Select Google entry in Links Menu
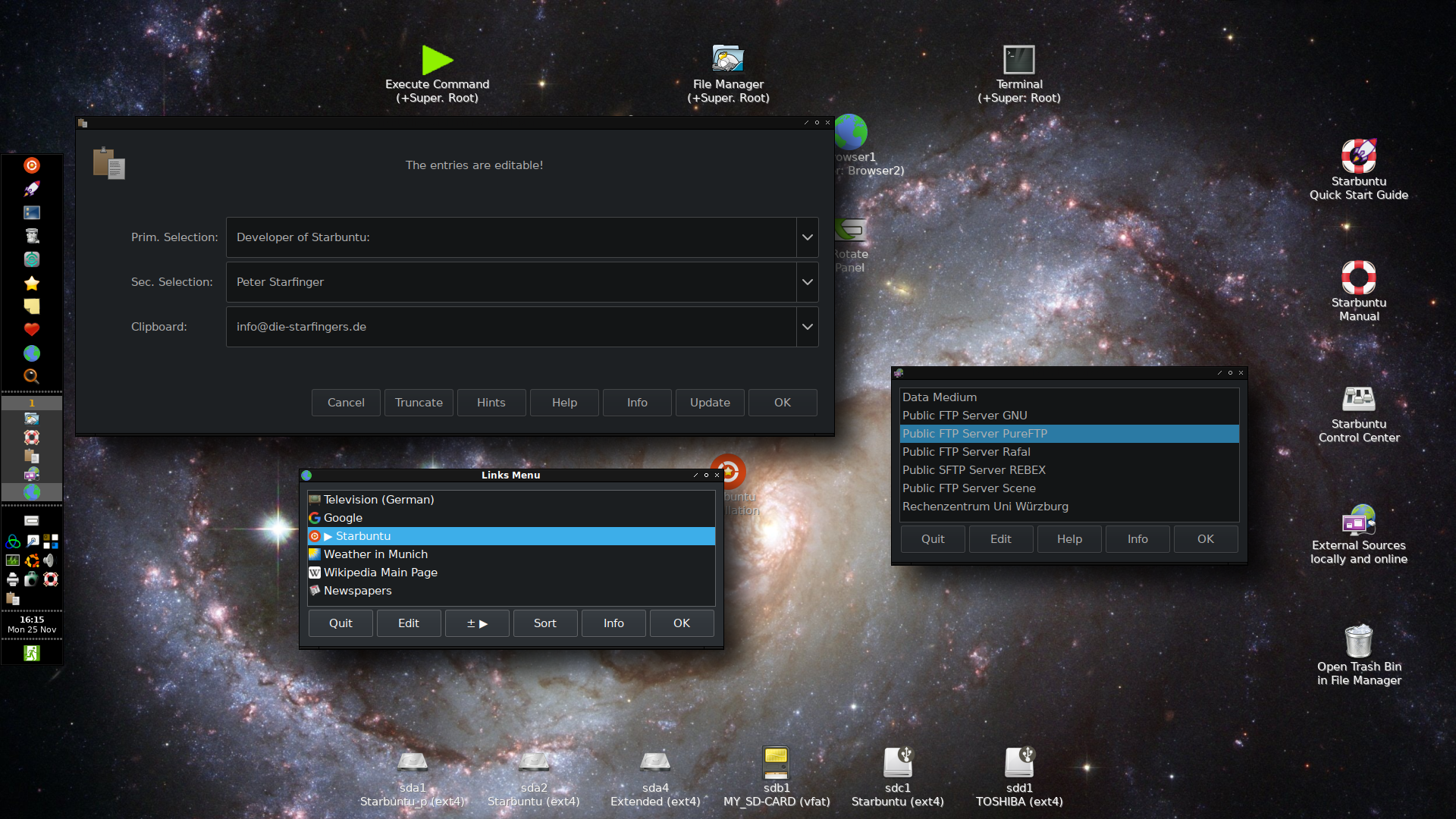The width and height of the screenshot is (1456, 819). click(x=511, y=518)
